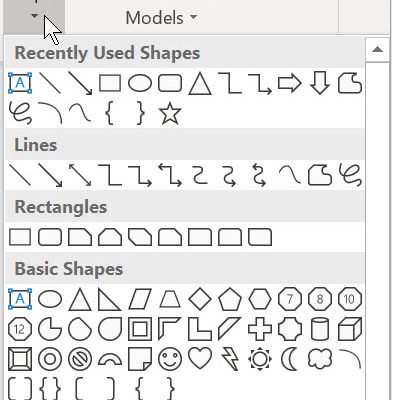Choose the Right Arrow block shape
The image size is (394, 400).
[290, 83]
